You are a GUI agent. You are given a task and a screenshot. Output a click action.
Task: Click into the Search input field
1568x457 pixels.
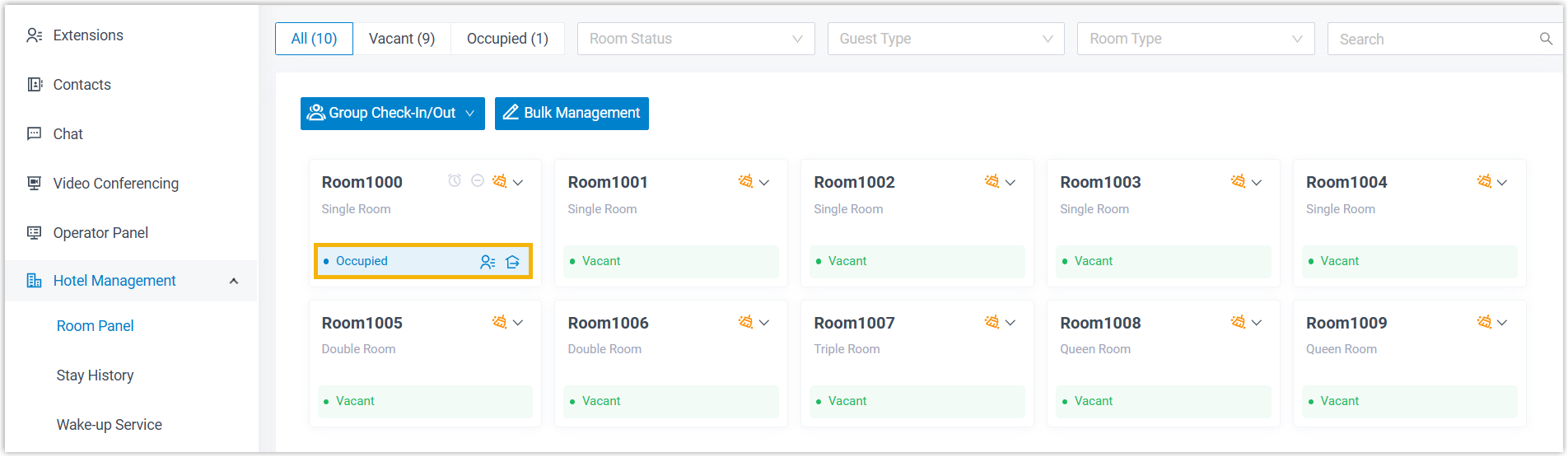[1433, 39]
